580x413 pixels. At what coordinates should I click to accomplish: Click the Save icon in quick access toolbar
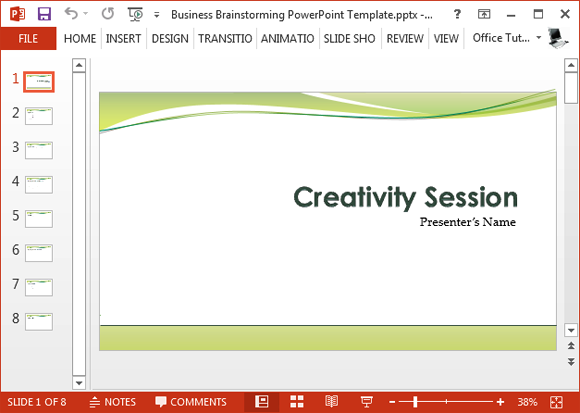pos(44,14)
